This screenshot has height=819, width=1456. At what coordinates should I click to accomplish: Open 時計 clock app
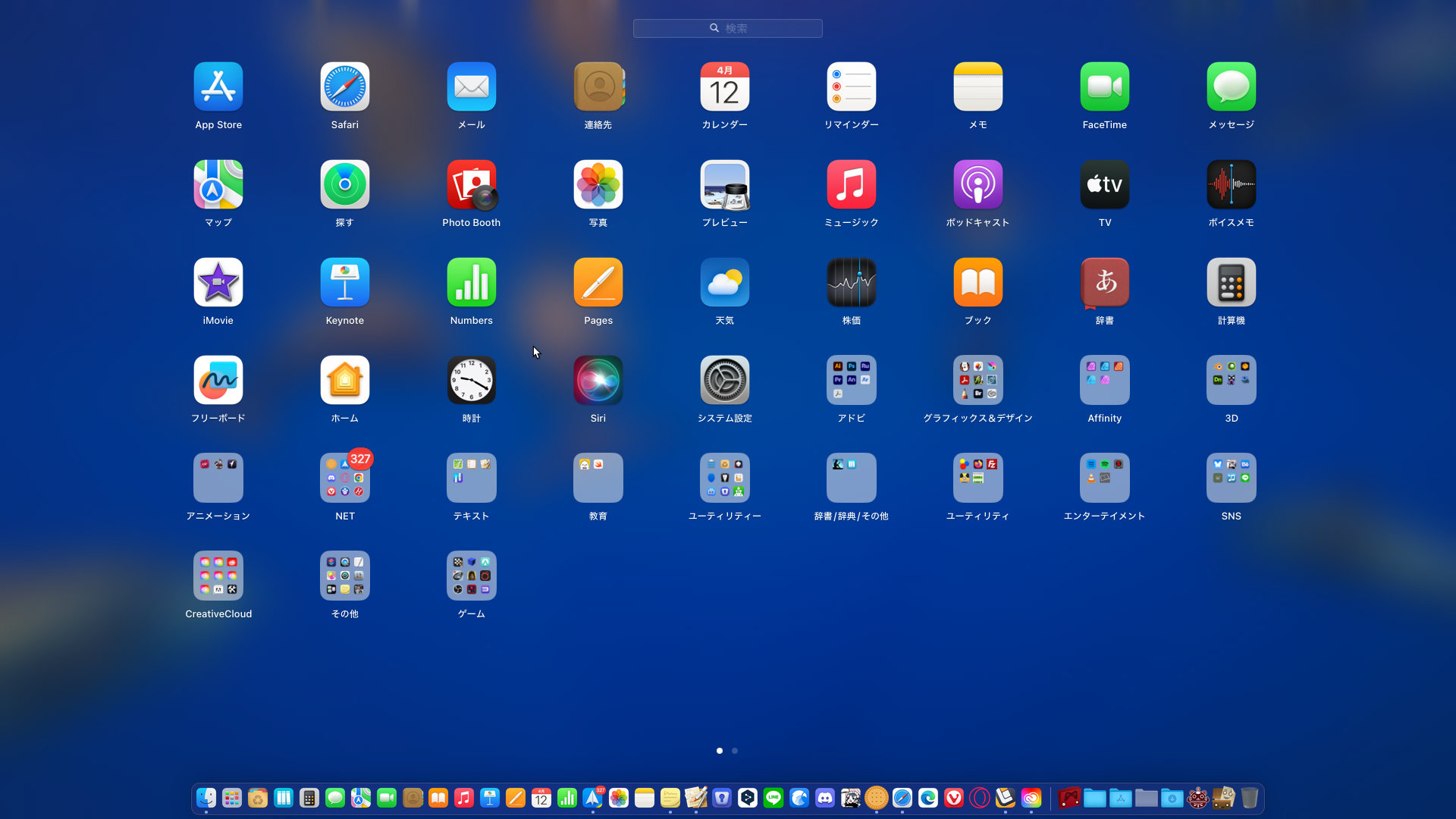(x=472, y=380)
